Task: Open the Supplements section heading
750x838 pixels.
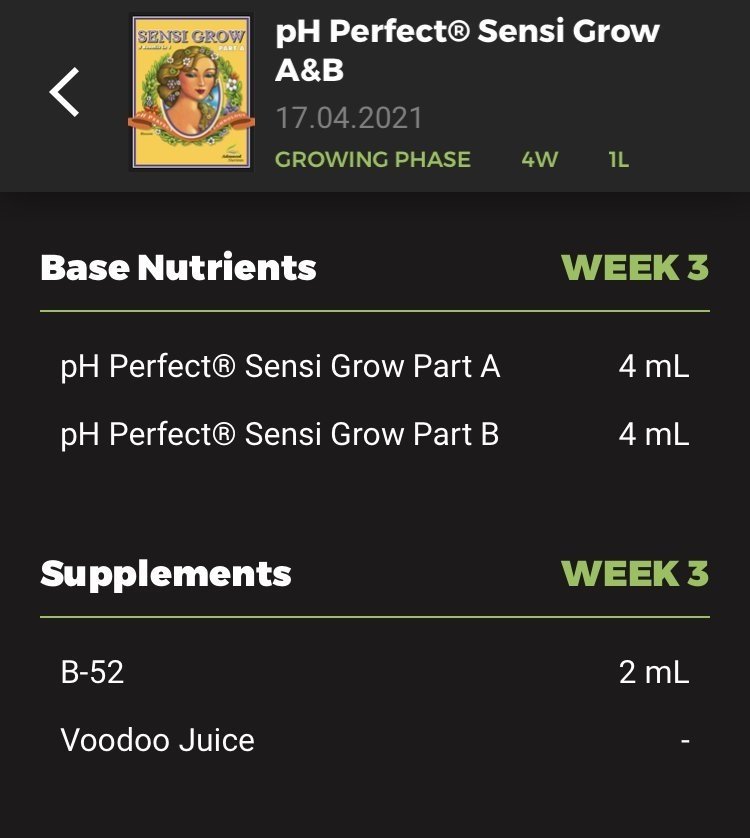Action: (166, 575)
